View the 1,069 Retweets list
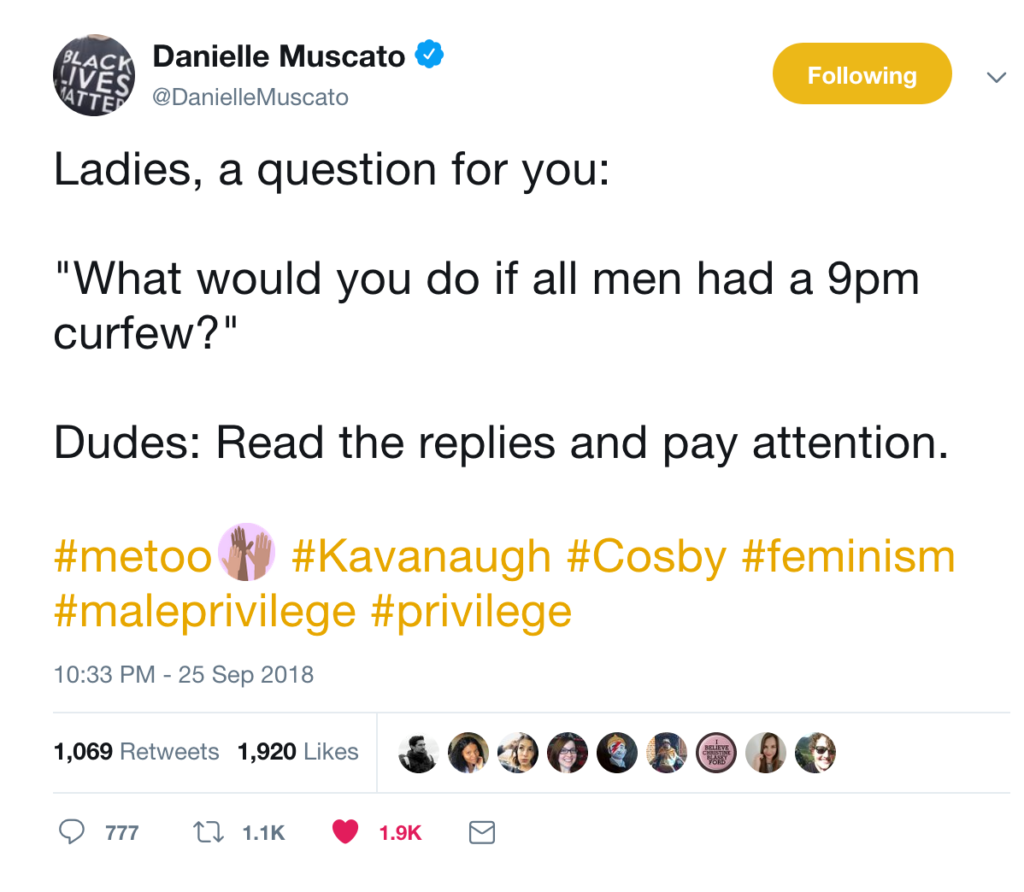The image size is (1024, 892). (136, 752)
